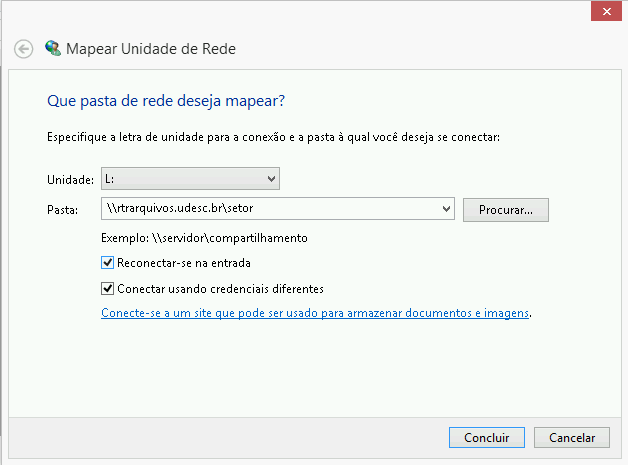This screenshot has width=628, height=465.
Task: Click the Especifique a letra de unidade instruction
Action: (x=273, y=135)
